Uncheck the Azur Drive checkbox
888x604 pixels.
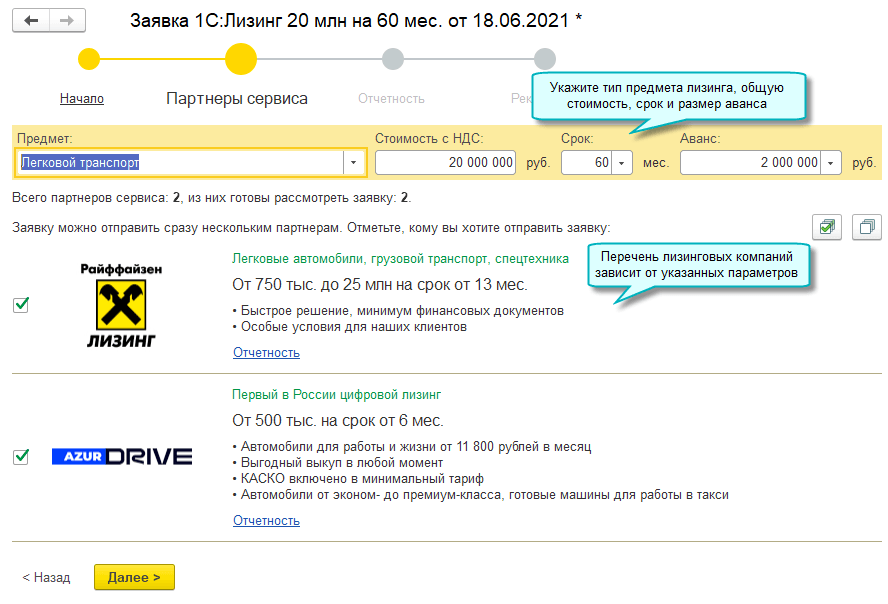pos(21,456)
